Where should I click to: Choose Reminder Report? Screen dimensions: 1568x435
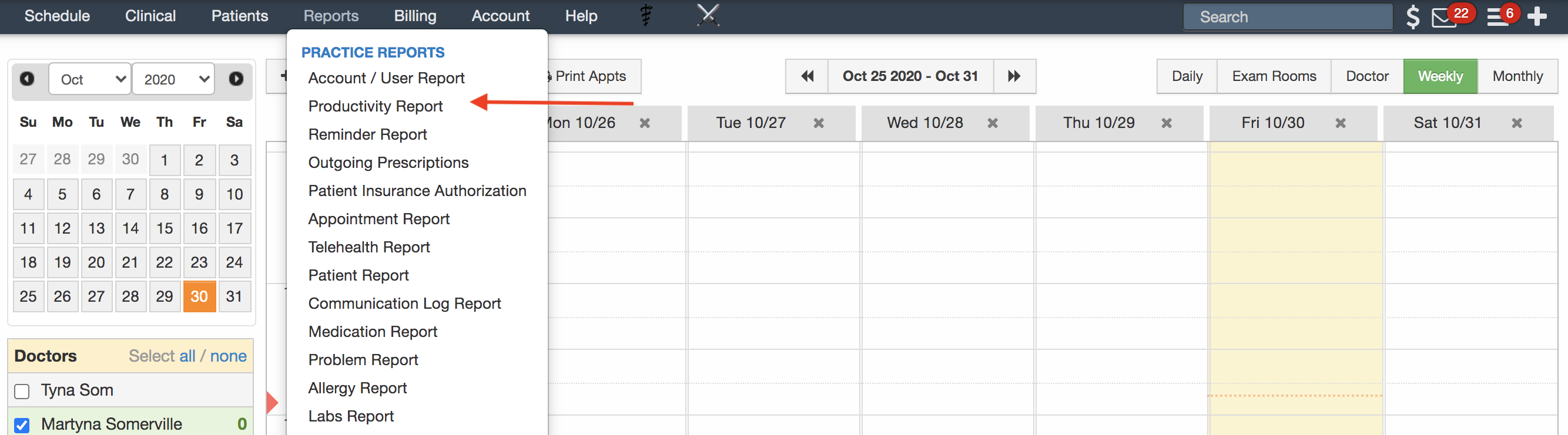(x=367, y=134)
